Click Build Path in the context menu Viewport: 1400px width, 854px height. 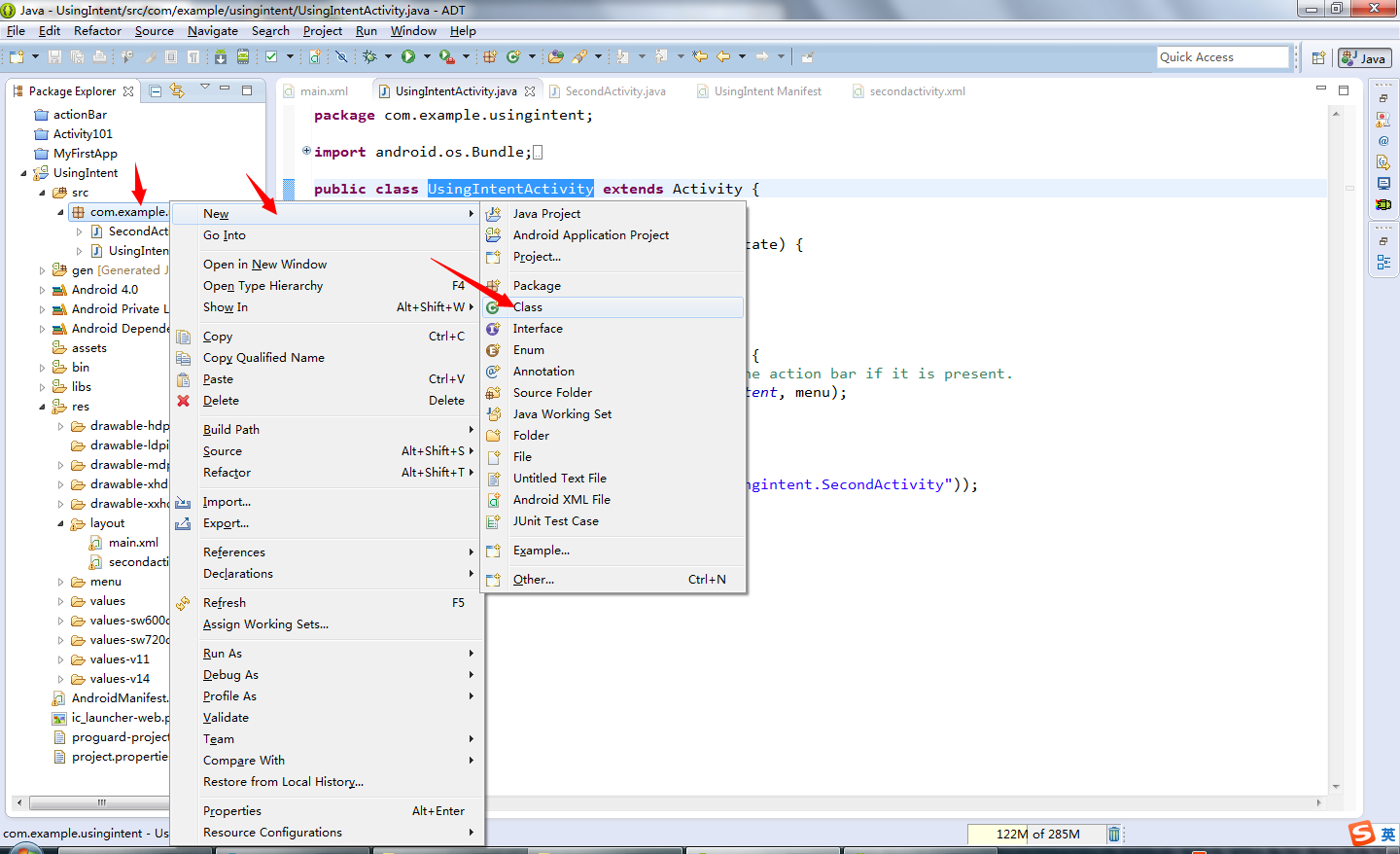click(326, 430)
